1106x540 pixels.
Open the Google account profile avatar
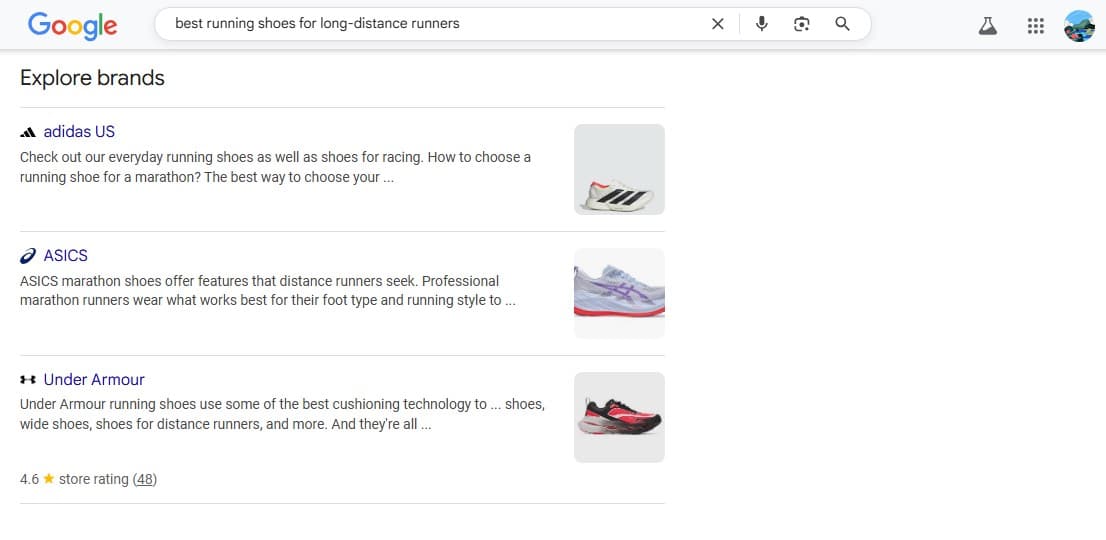[x=1079, y=26]
